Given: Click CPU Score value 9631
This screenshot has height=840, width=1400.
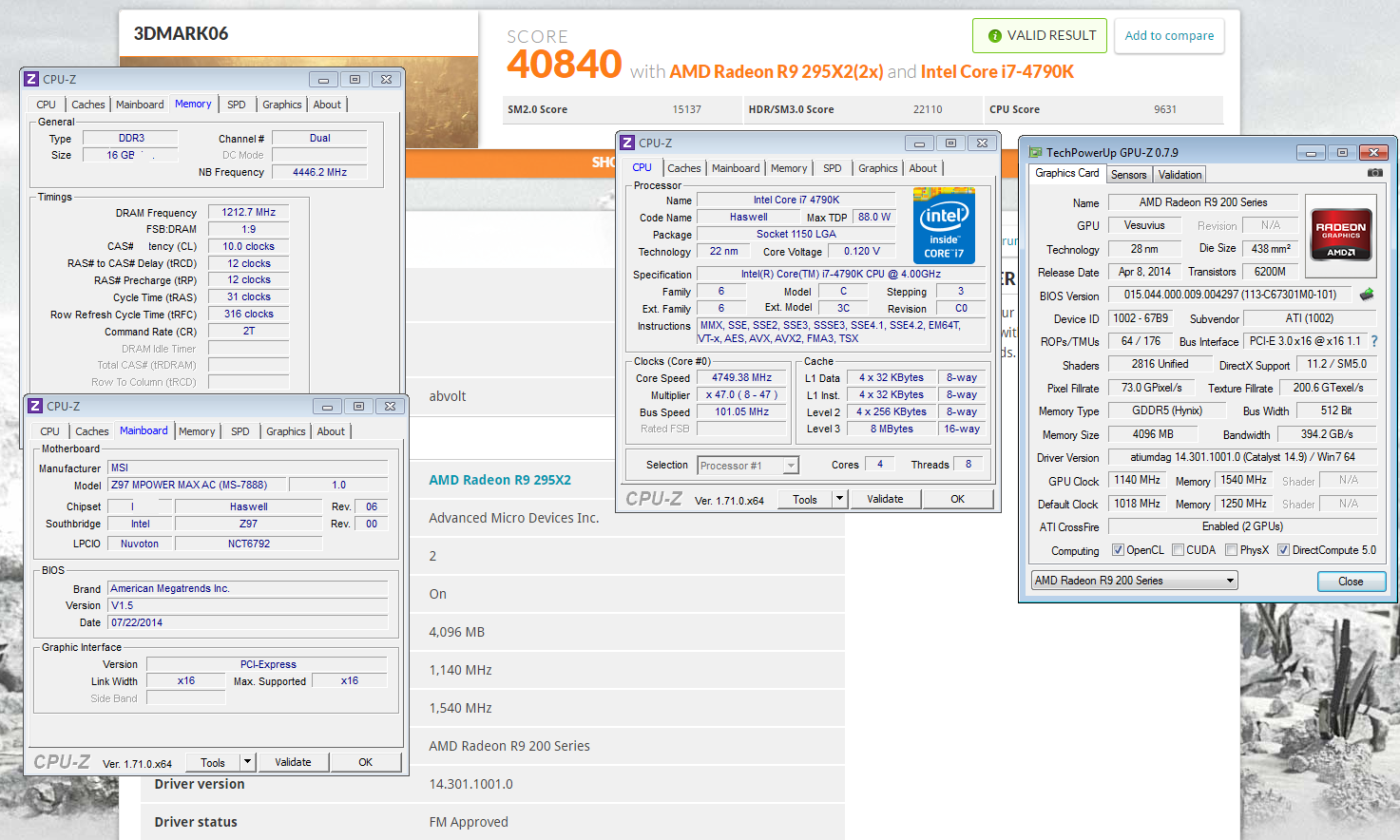Looking at the screenshot, I should pyautogui.click(x=1165, y=109).
